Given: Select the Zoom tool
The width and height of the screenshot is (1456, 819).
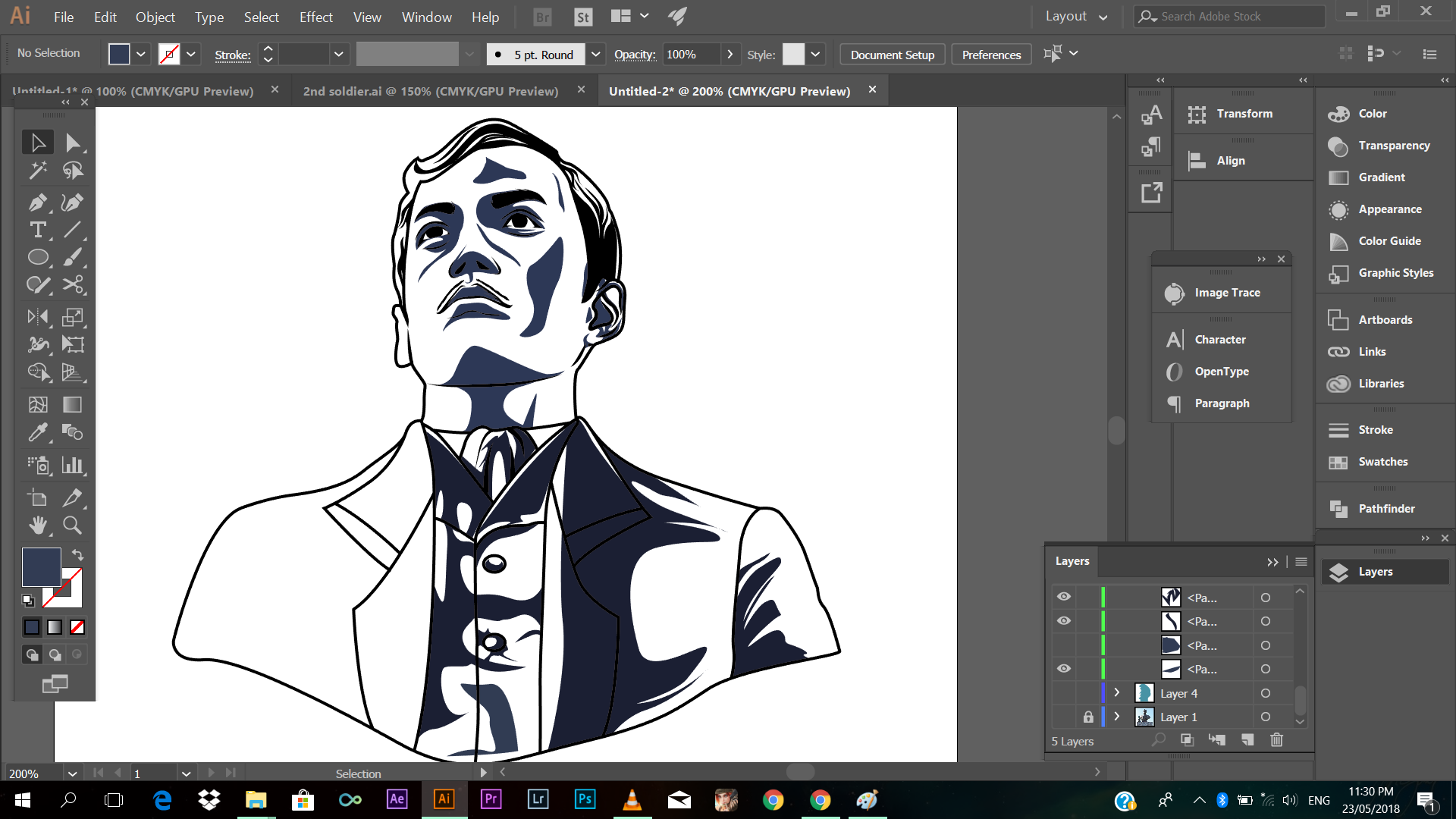Looking at the screenshot, I should point(73,526).
